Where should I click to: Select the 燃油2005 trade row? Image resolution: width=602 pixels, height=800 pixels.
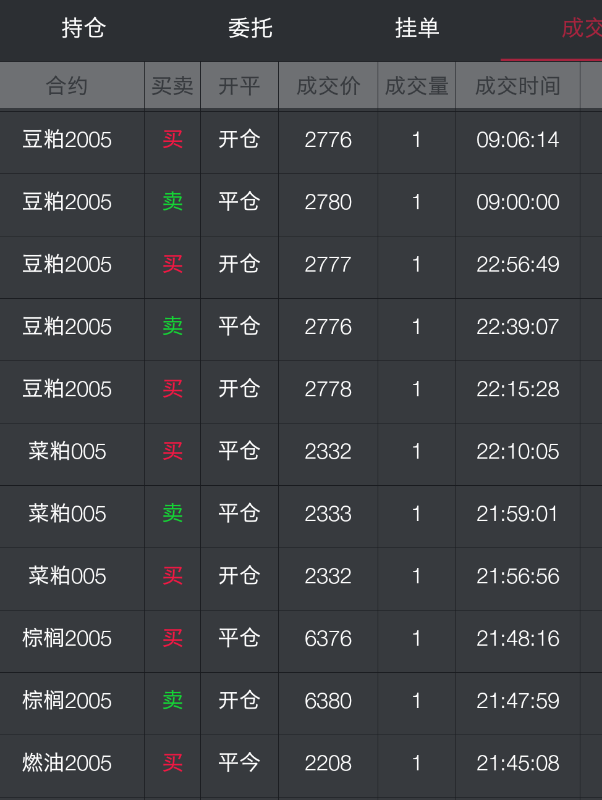(300, 763)
